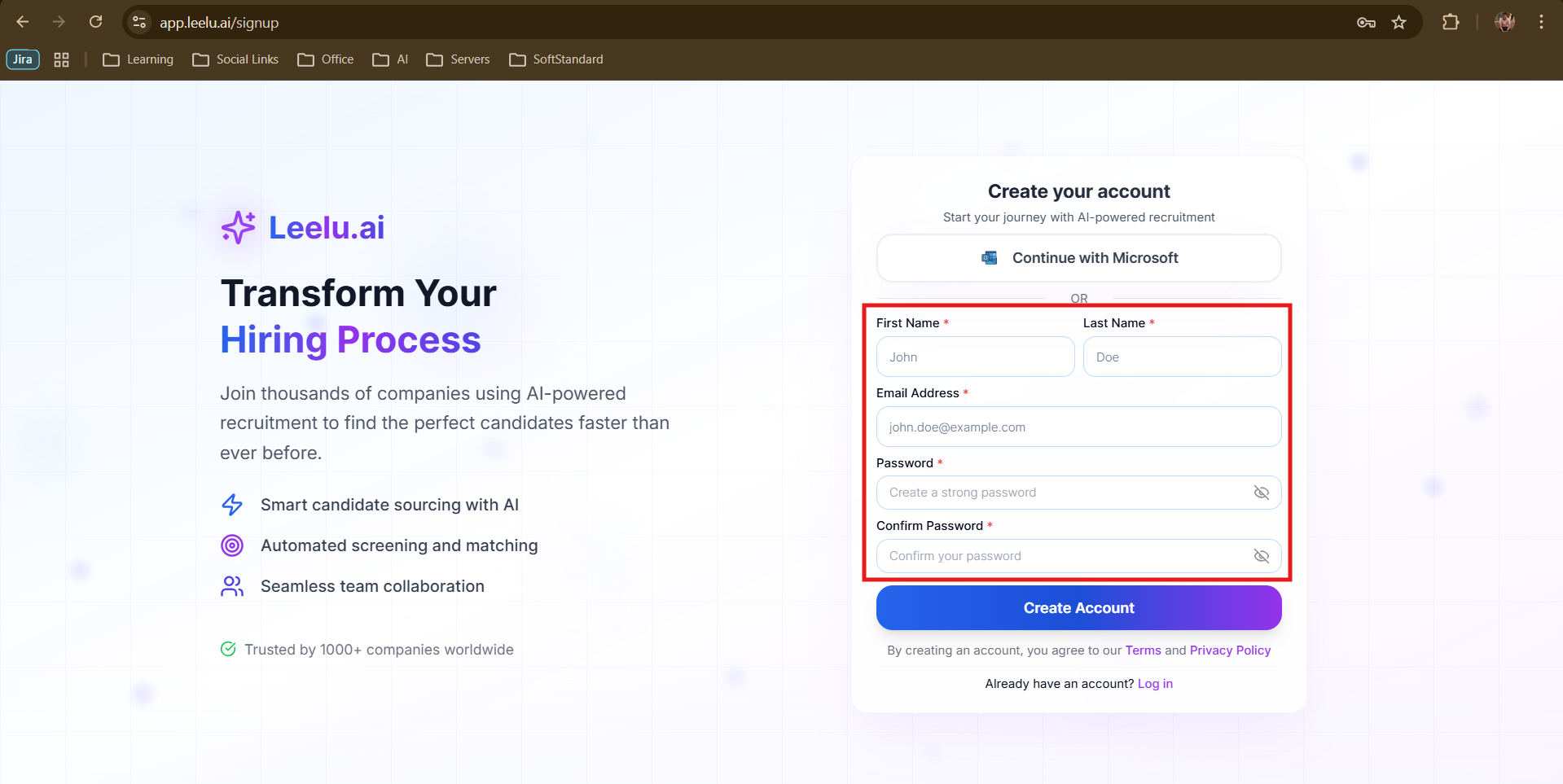
Task: Bookmark this page with the star icon
Action: [1398, 23]
